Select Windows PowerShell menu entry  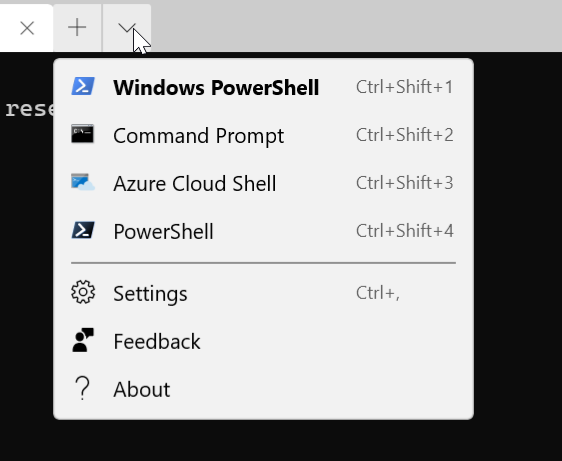click(x=263, y=87)
